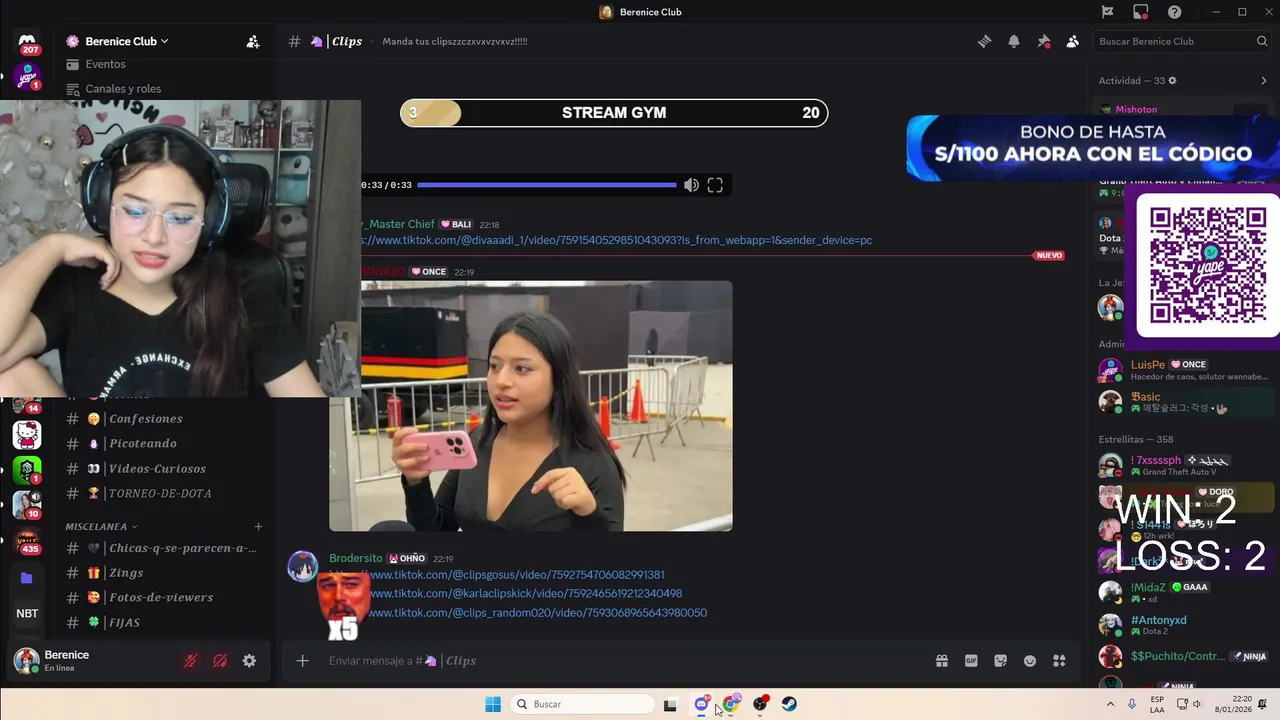1280x720 pixels.
Task: Mute the video player volume icon
Action: pyautogui.click(x=691, y=185)
